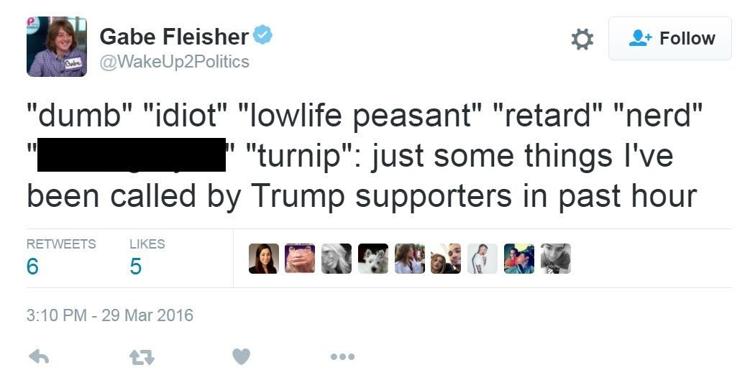Click the reply arrow icon
This screenshot has height=375, width=750.
coord(39,356)
